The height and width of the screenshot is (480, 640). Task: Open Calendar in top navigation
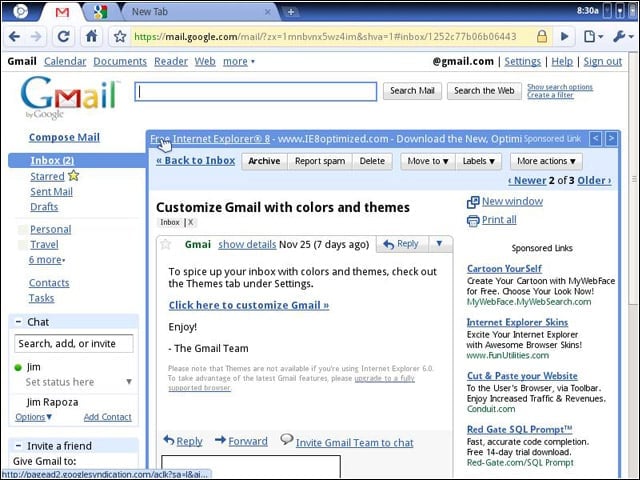pyautogui.click(x=65, y=61)
